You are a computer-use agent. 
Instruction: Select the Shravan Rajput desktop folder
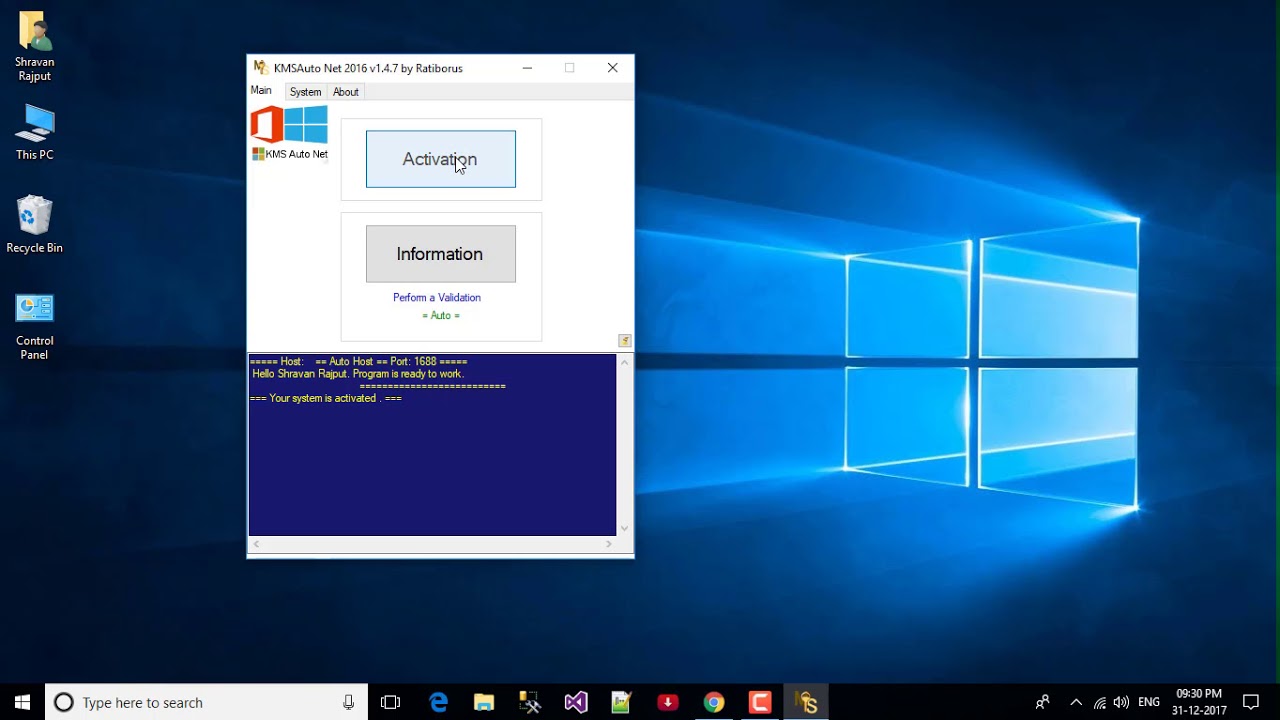pos(35,47)
